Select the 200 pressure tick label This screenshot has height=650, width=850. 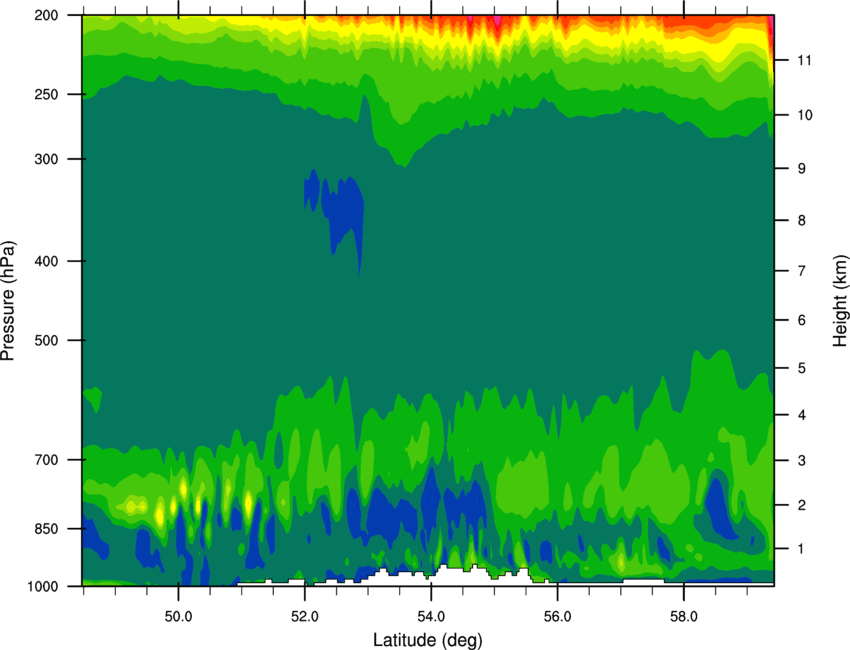click(46, 15)
